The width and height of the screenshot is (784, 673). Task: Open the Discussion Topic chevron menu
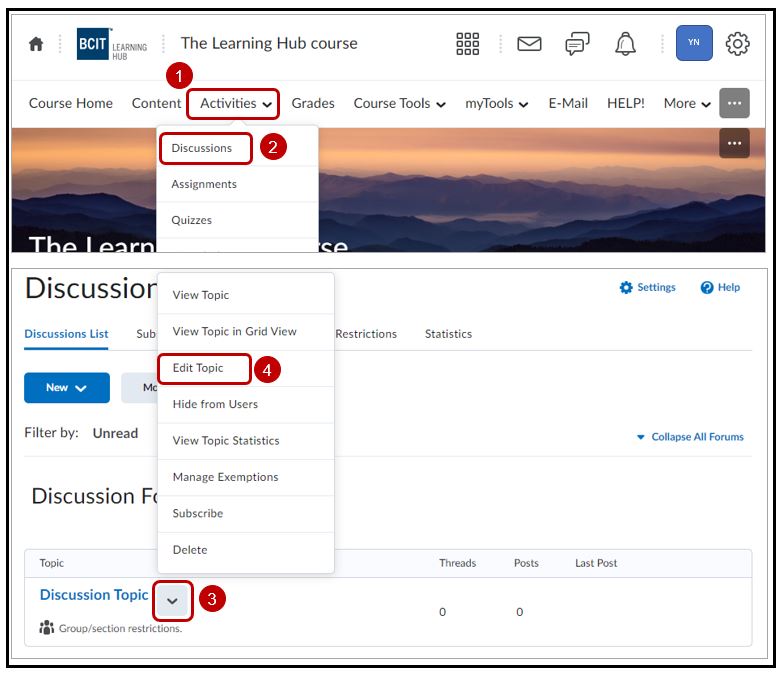173,600
